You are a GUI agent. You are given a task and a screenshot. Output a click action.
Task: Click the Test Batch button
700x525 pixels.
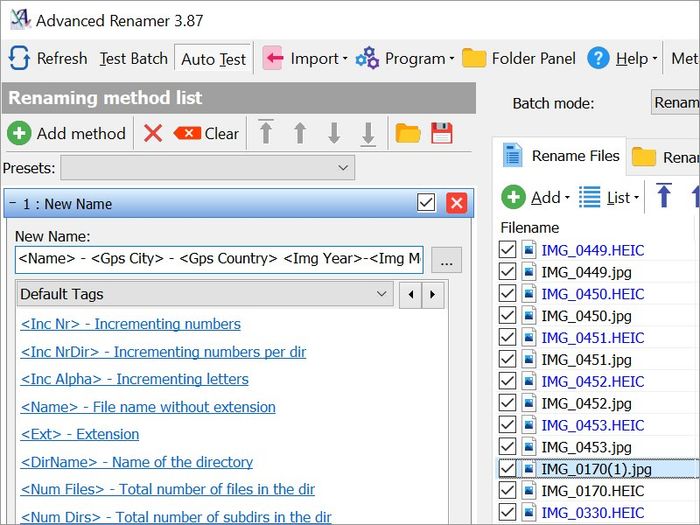click(133, 58)
